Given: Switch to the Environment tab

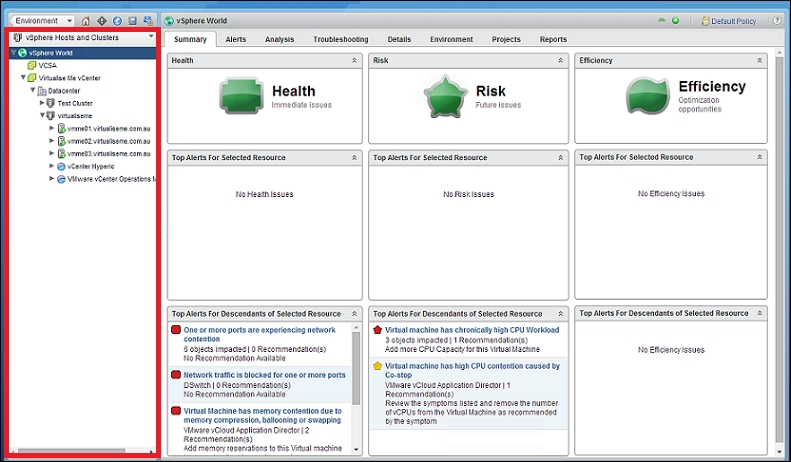Looking at the screenshot, I should (x=451, y=39).
